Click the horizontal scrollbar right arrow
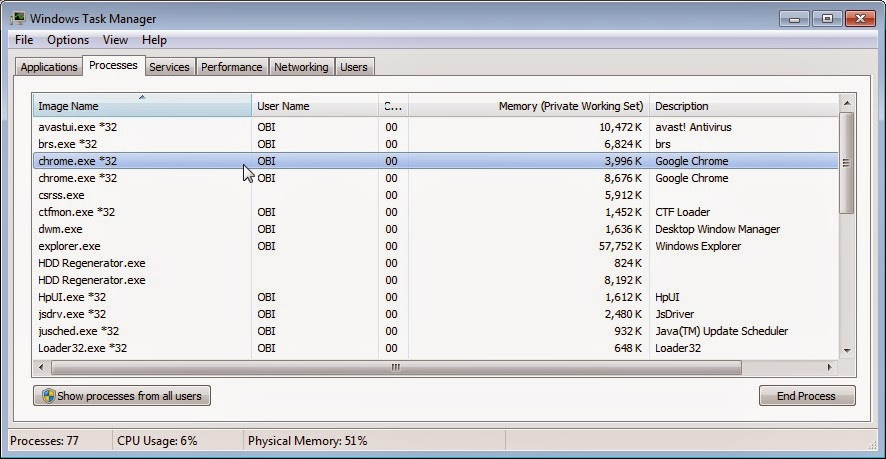Image resolution: width=886 pixels, height=459 pixels. click(x=830, y=367)
